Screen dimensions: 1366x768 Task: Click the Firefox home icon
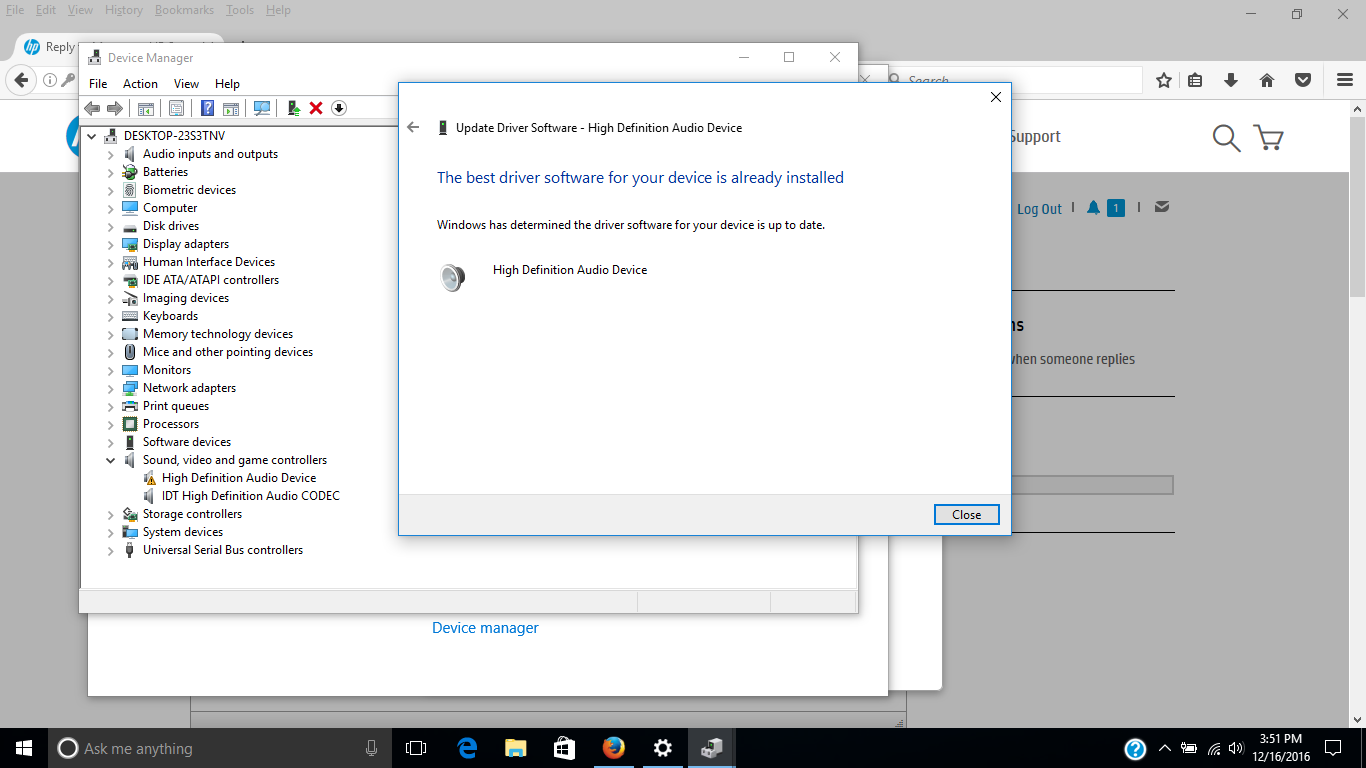pyautogui.click(x=1266, y=80)
